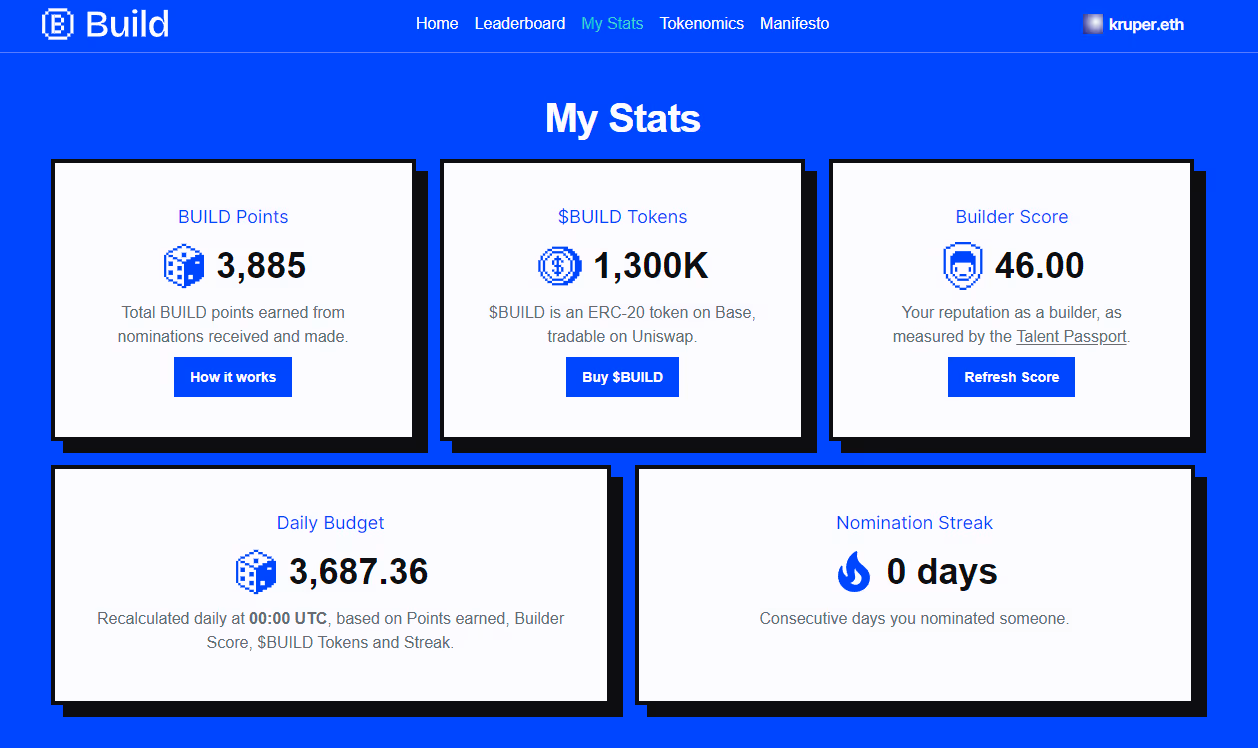Click the Build wordmark text in header
Image resolution: width=1258 pixels, height=748 pixels.
(x=127, y=24)
